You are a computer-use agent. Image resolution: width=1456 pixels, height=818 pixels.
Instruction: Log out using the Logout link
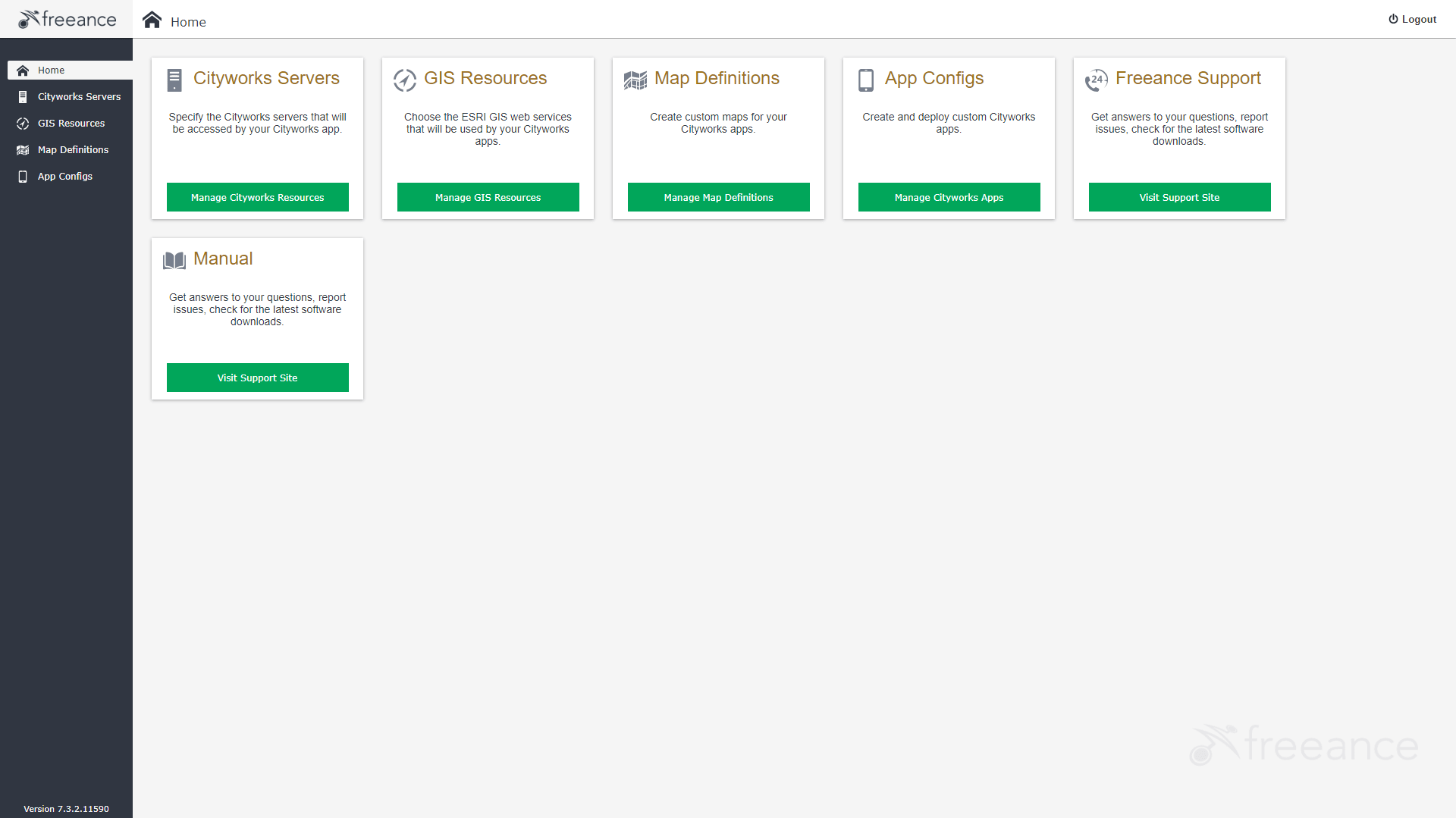point(1413,19)
